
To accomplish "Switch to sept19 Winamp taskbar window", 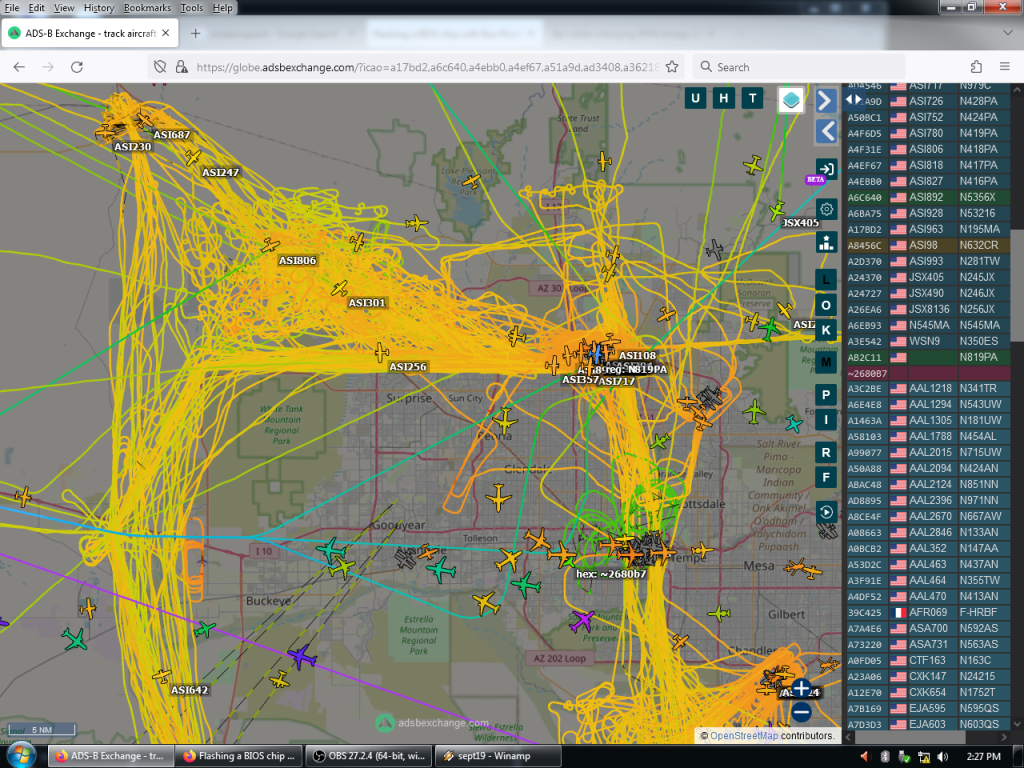I will tap(498, 756).
